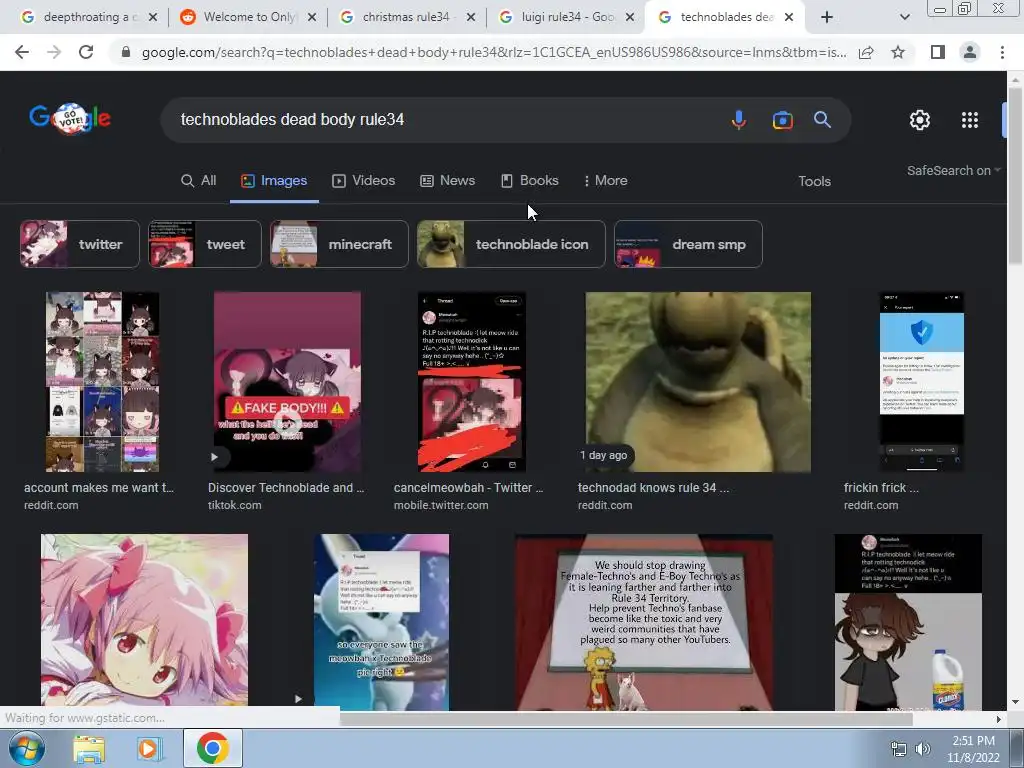This screenshot has width=1024, height=768.
Task: Search by voice with the microphone icon
Action: (739, 120)
